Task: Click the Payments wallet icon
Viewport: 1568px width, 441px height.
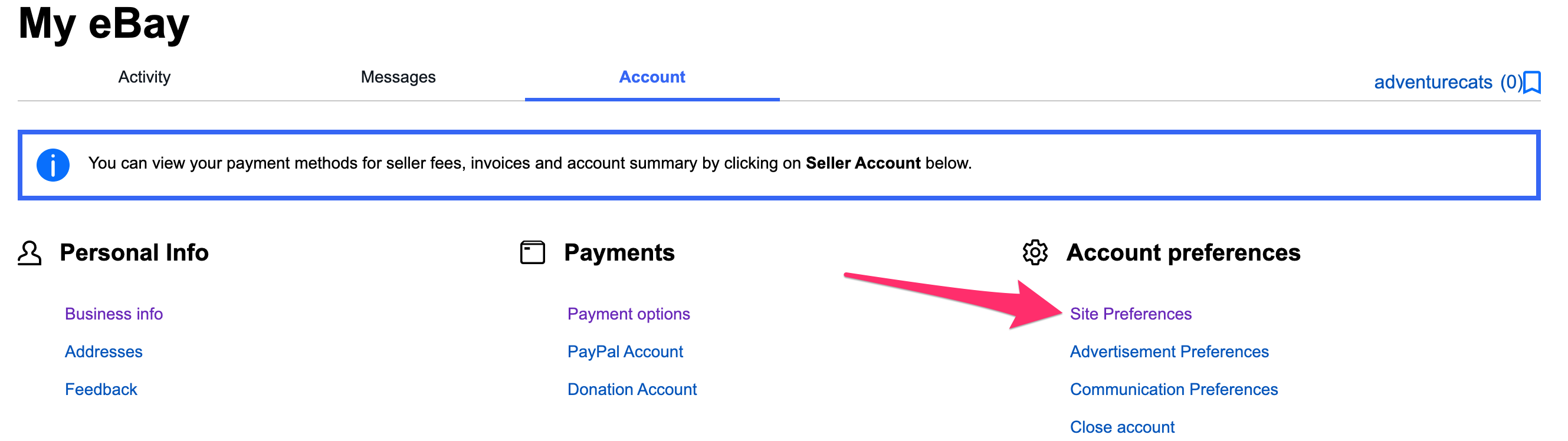Action: click(532, 252)
